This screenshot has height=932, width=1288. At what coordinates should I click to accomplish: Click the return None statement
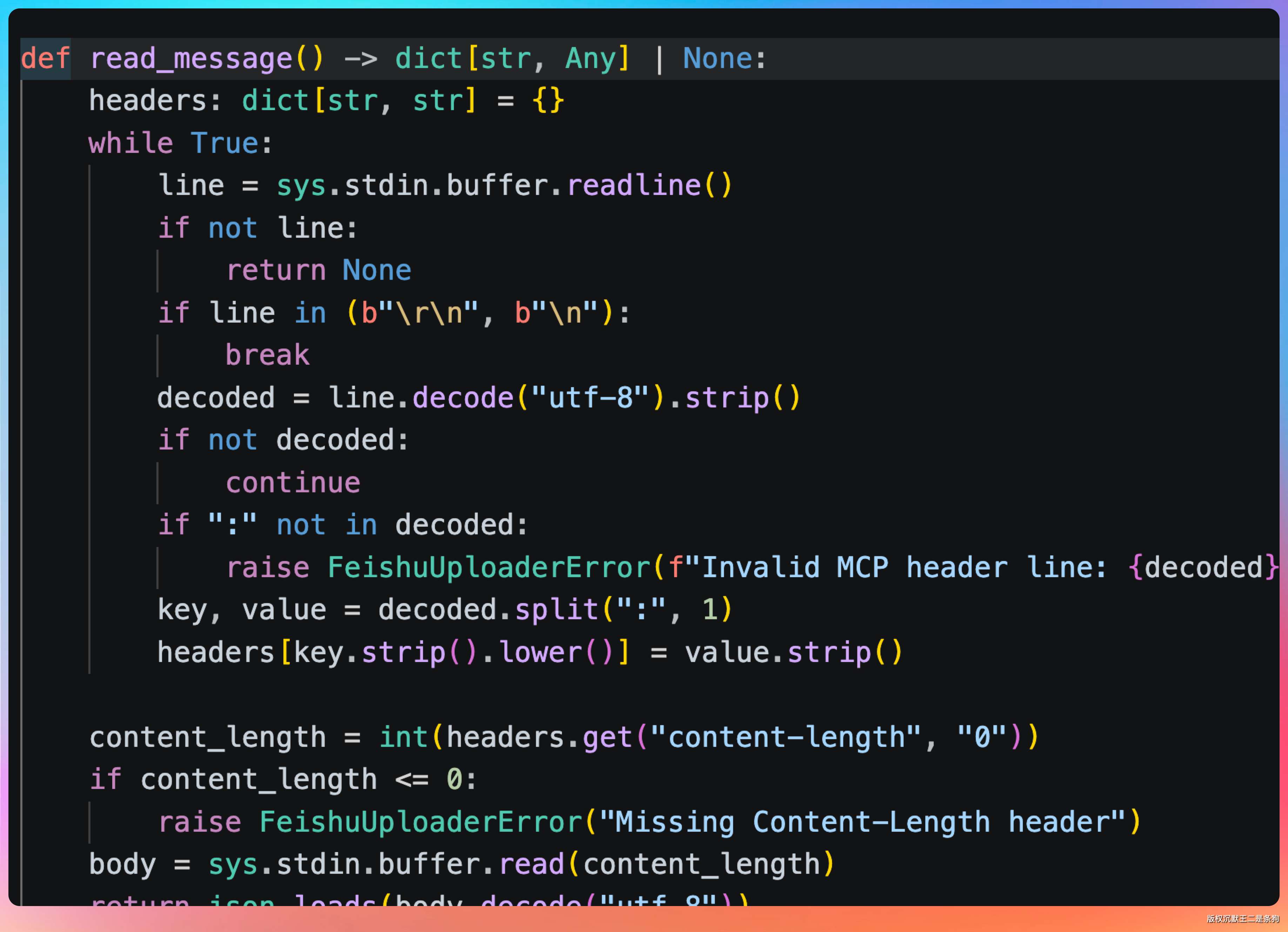coord(318,270)
